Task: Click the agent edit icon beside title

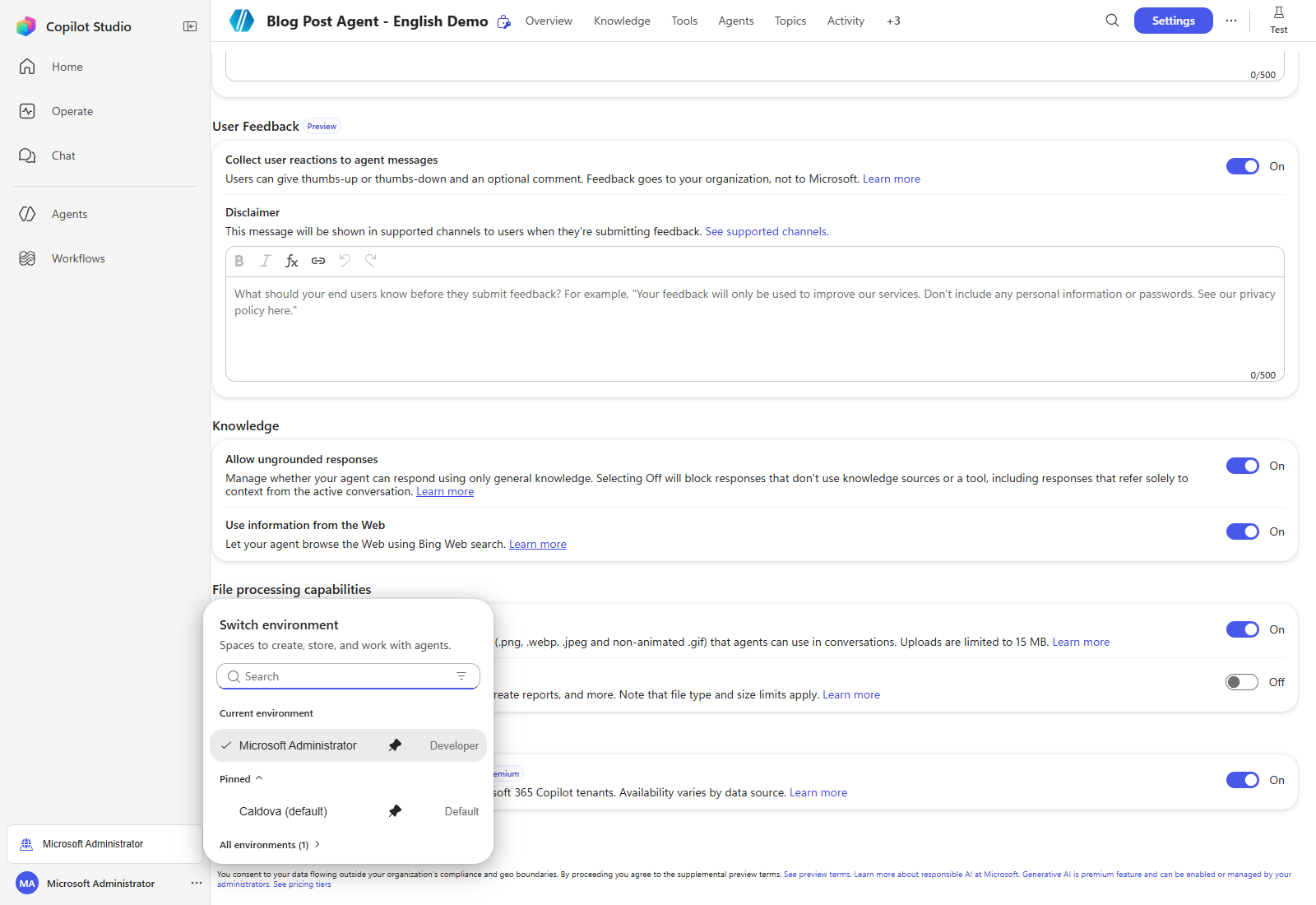Action: 504,21
